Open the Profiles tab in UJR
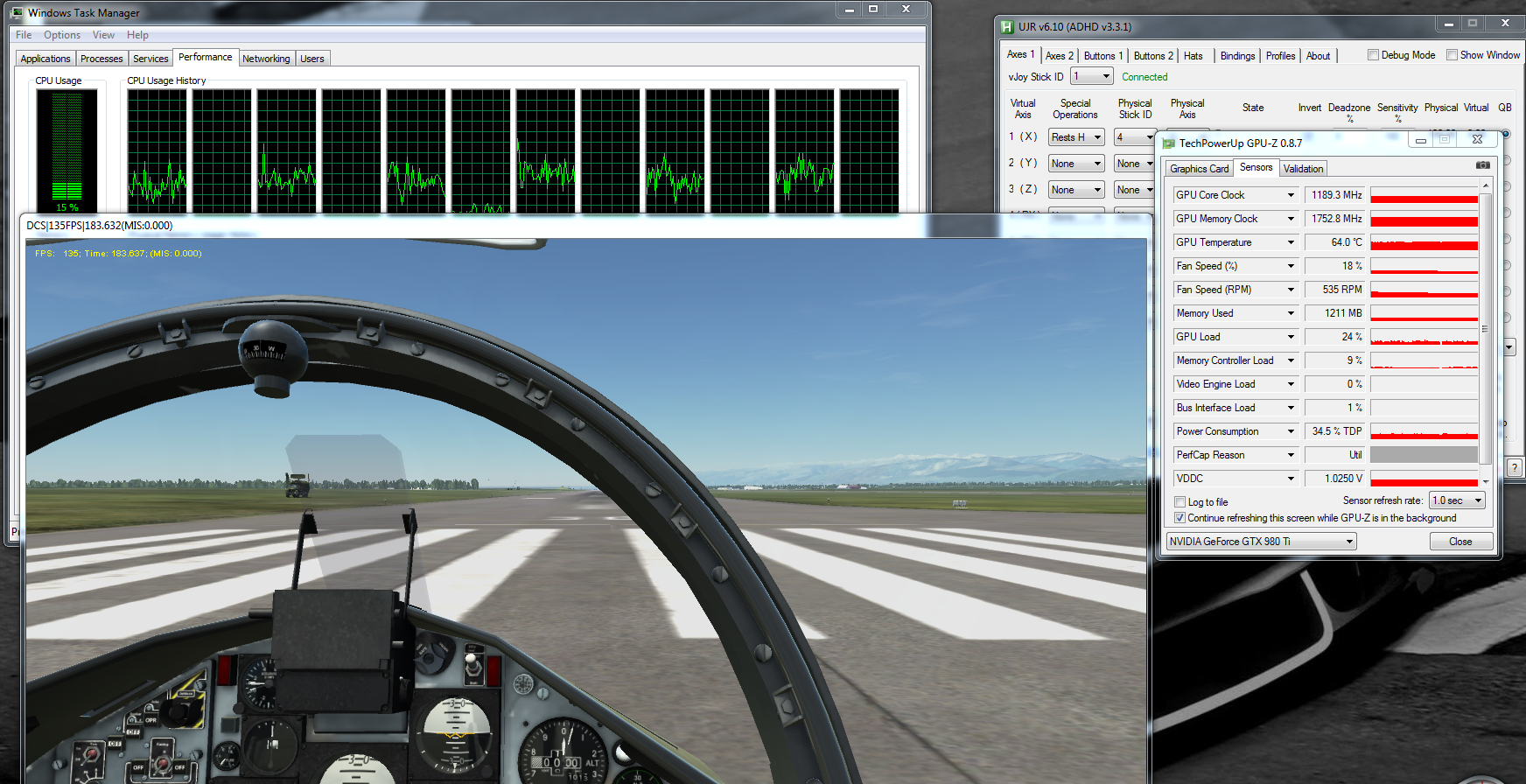Viewport: 1526px width, 784px height. tap(1280, 56)
